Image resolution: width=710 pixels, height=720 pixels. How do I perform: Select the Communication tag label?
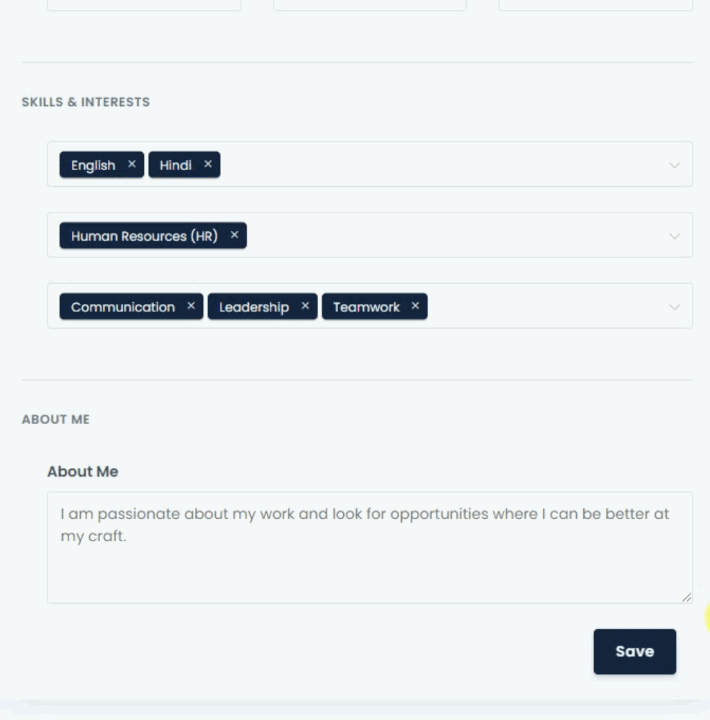tap(123, 307)
